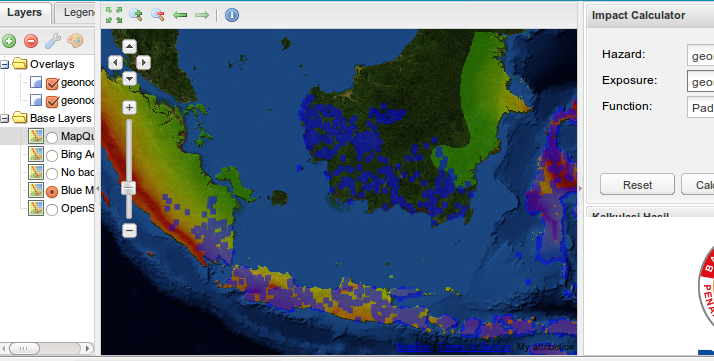Open the MapBox attribution link
Viewport: 714px width, 361px height.
coord(413,347)
